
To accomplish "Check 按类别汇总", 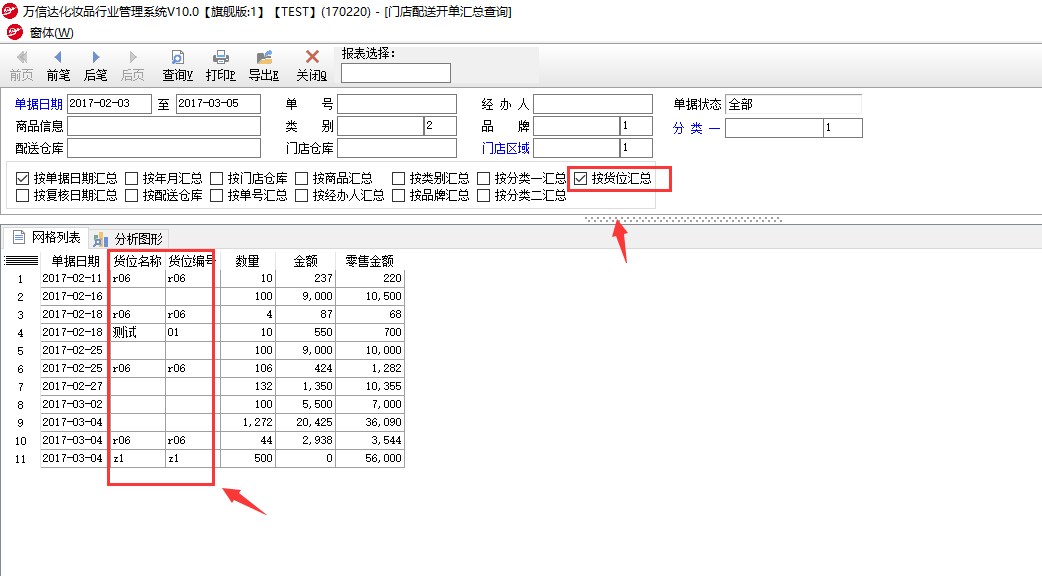I will click(x=399, y=178).
